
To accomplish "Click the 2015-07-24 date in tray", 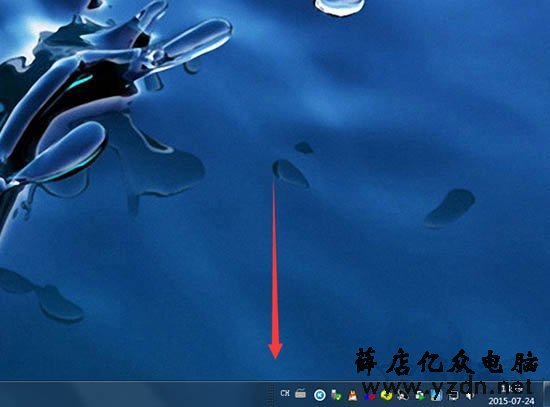I will point(511,401).
